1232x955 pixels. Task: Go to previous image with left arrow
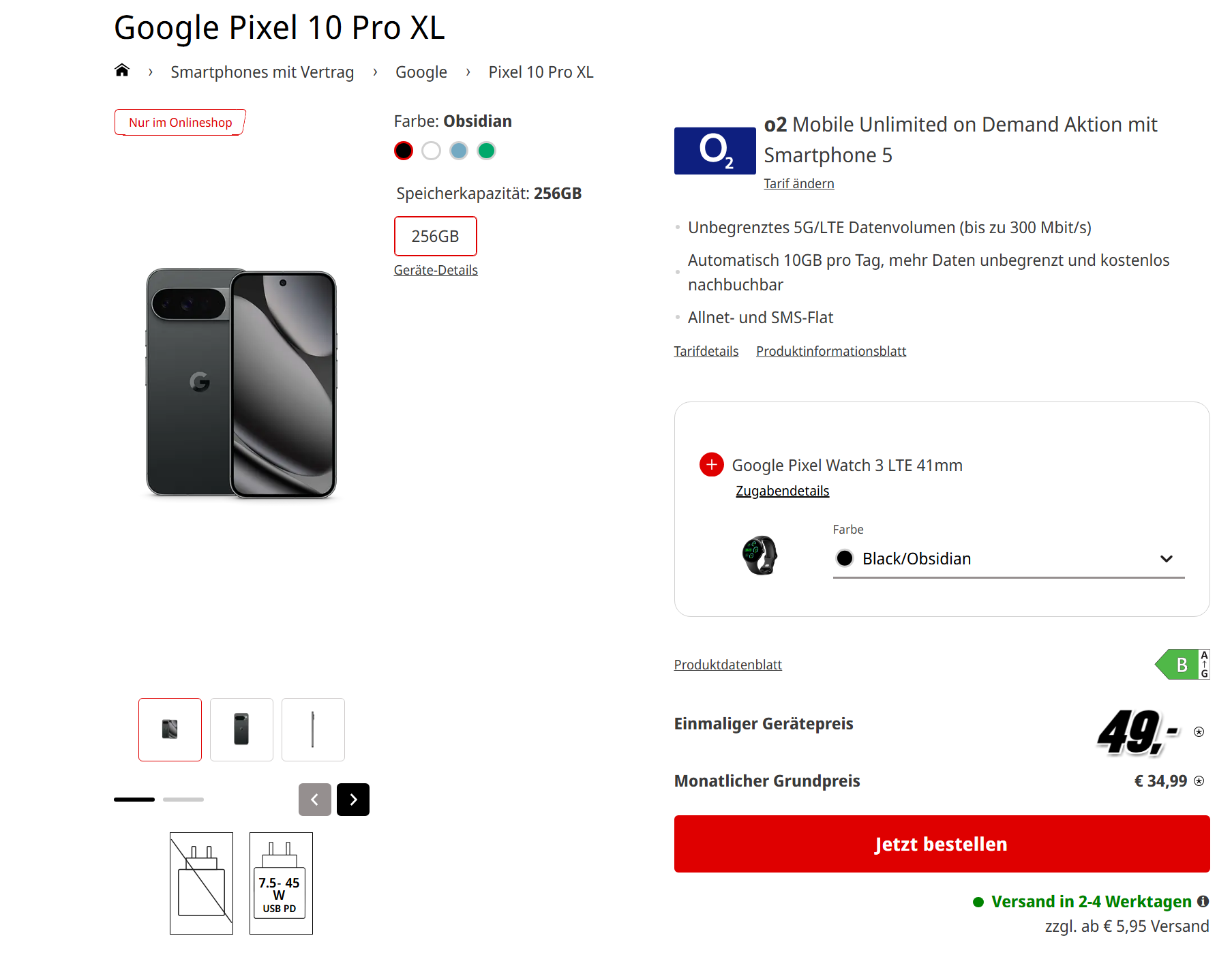point(315,800)
